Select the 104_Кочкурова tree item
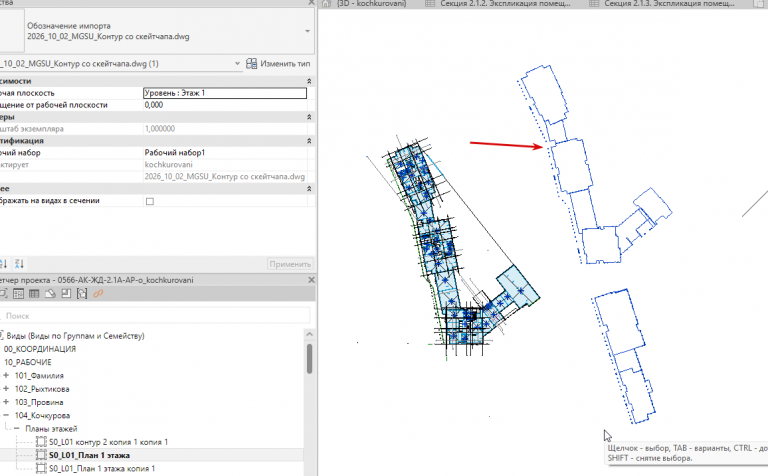Screen dimensions: 768x476 [x=43, y=415]
